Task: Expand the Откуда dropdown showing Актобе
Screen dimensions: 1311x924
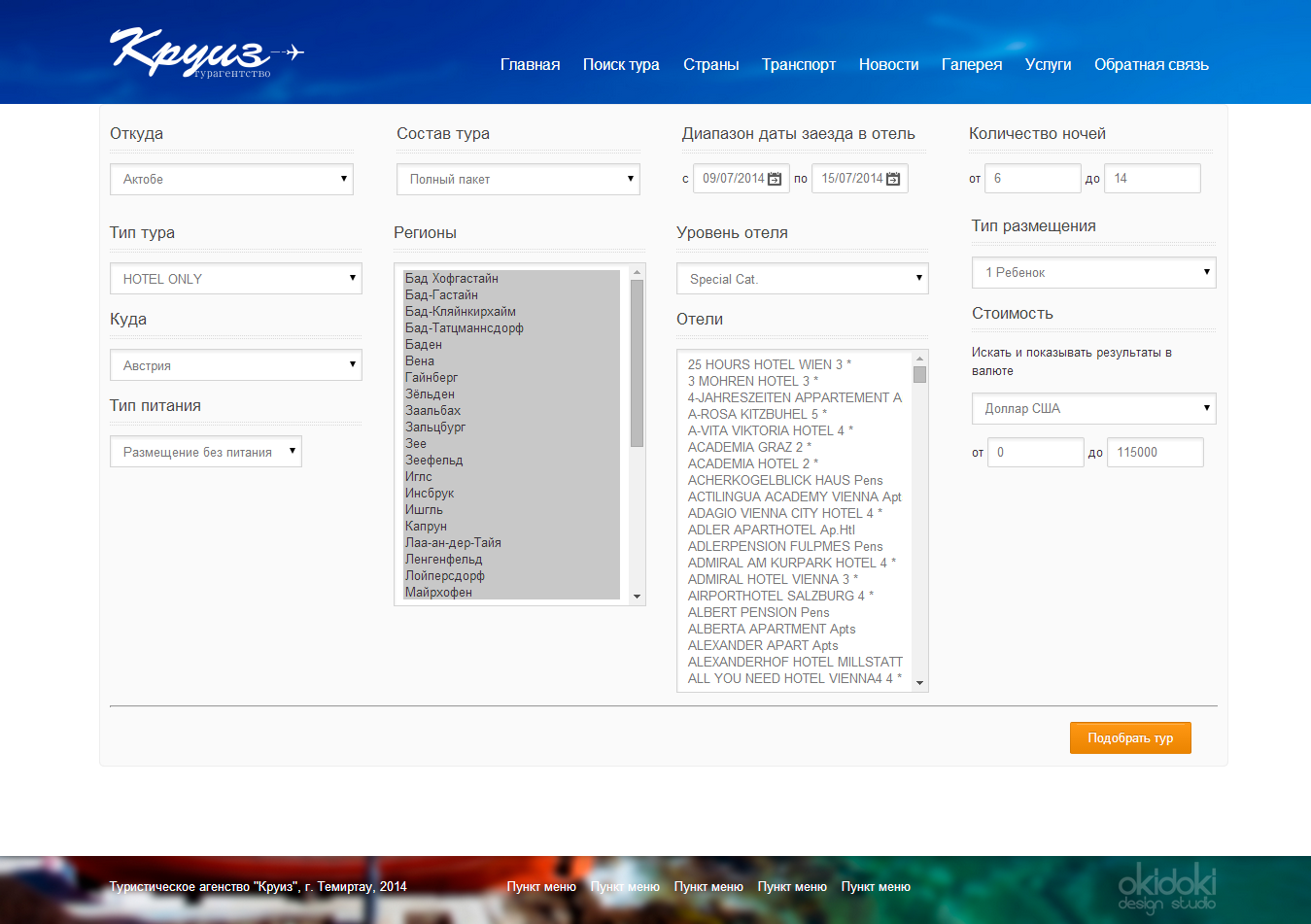Action: [x=231, y=179]
